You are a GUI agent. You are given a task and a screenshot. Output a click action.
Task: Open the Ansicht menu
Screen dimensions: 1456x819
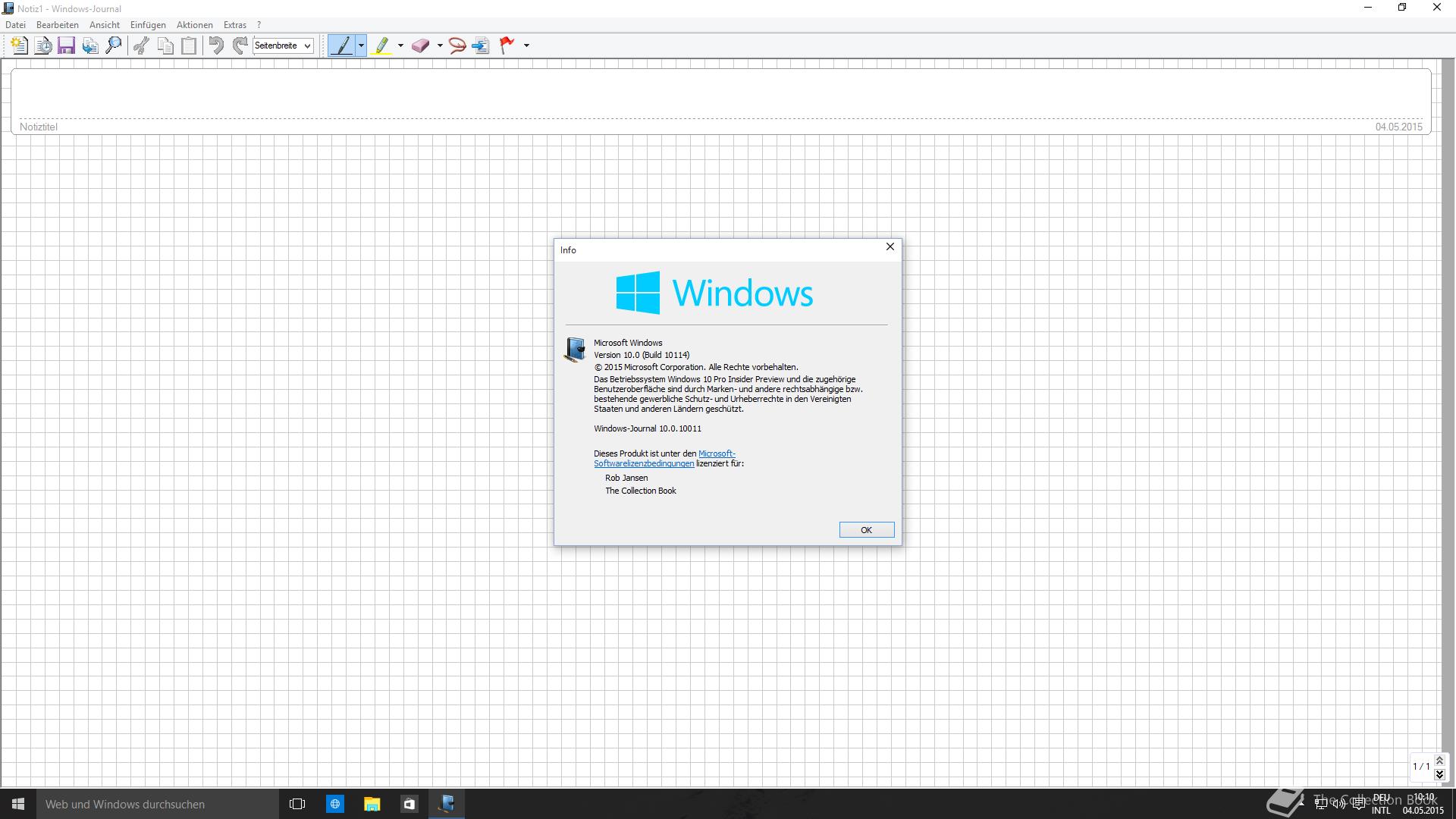[x=105, y=25]
